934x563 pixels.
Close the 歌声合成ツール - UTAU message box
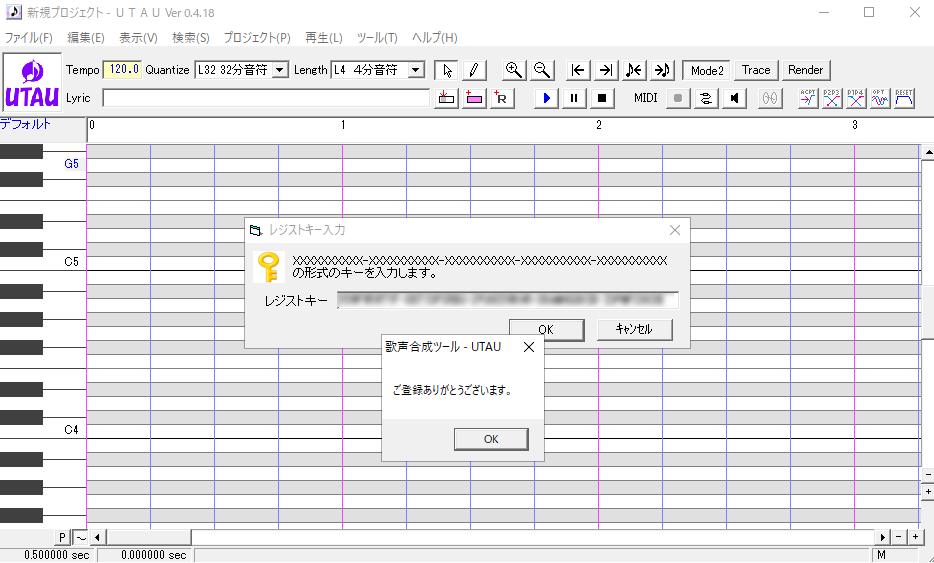coord(528,347)
